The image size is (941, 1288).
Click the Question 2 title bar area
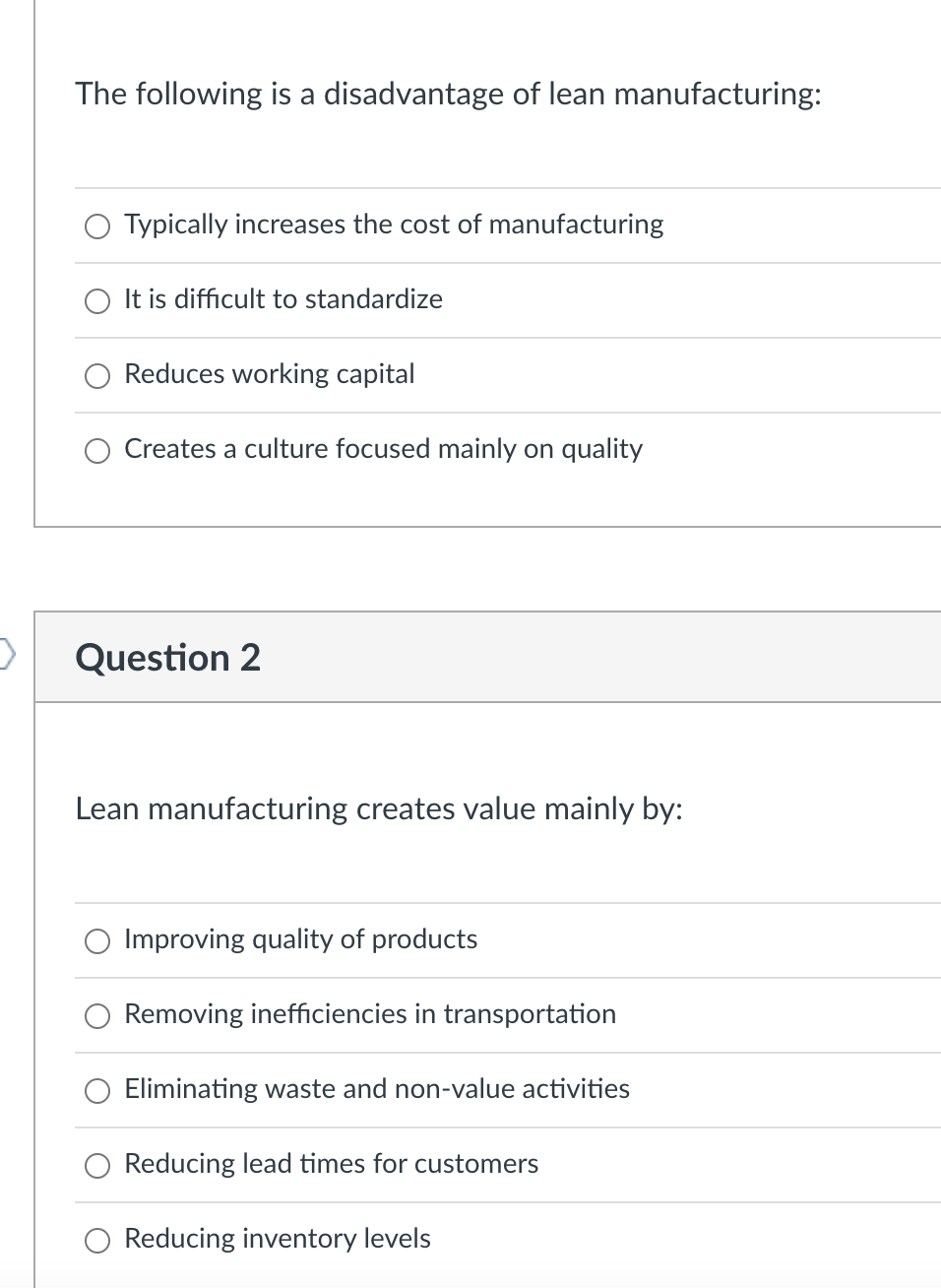[x=487, y=655]
